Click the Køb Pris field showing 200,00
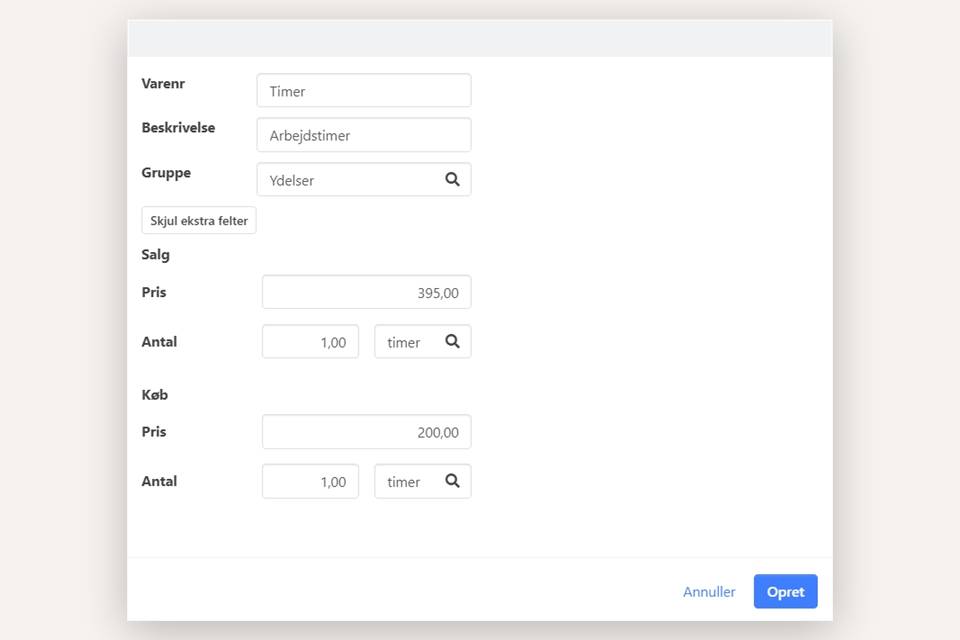 click(x=366, y=432)
